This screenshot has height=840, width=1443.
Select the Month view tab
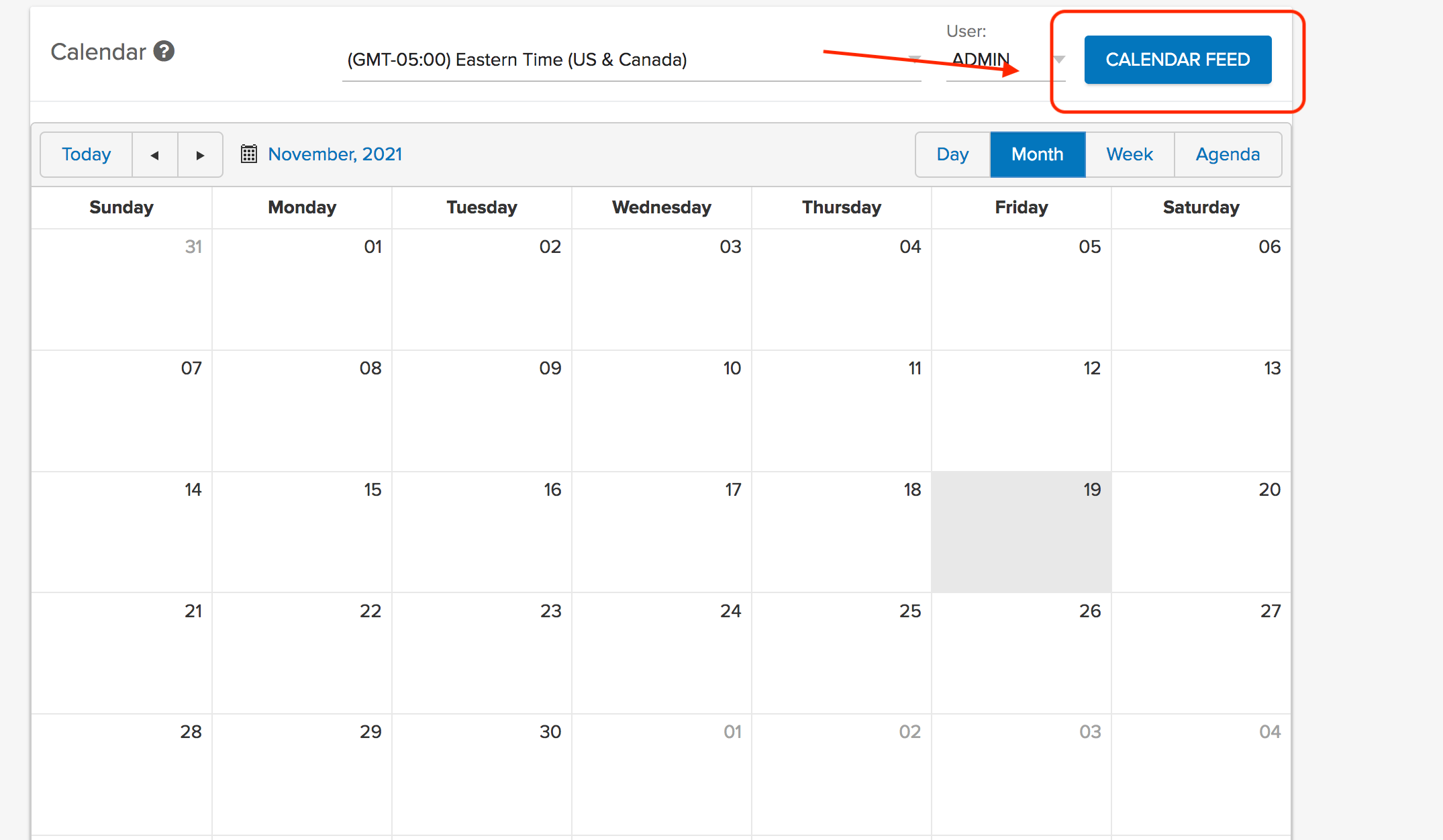pos(1038,155)
